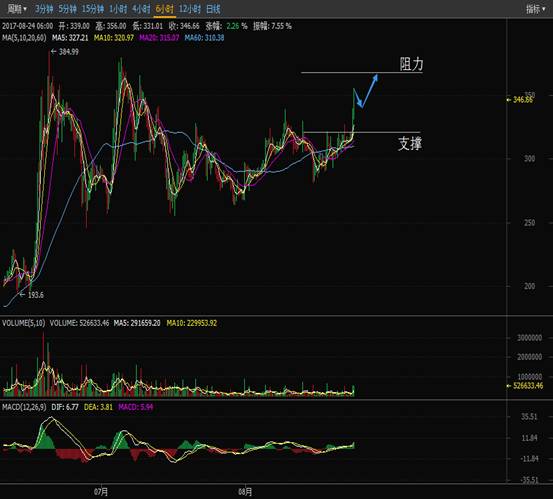
Task: Select the 5分钟 timeframe tab
Action: pyautogui.click(x=67, y=9)
